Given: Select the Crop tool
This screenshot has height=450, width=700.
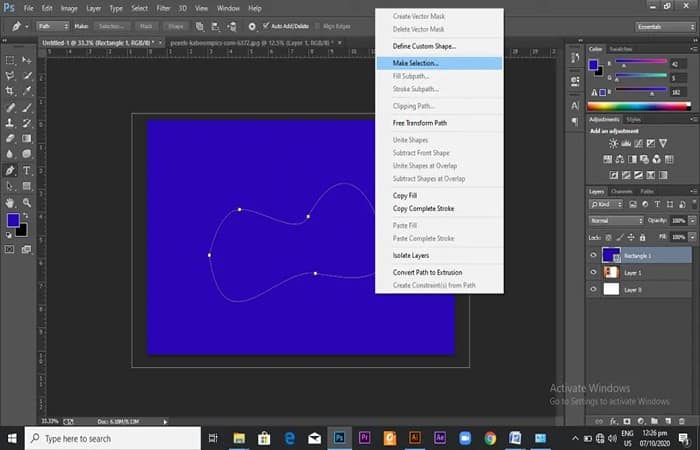Looking at the screenshot, I should pos(10,91).
